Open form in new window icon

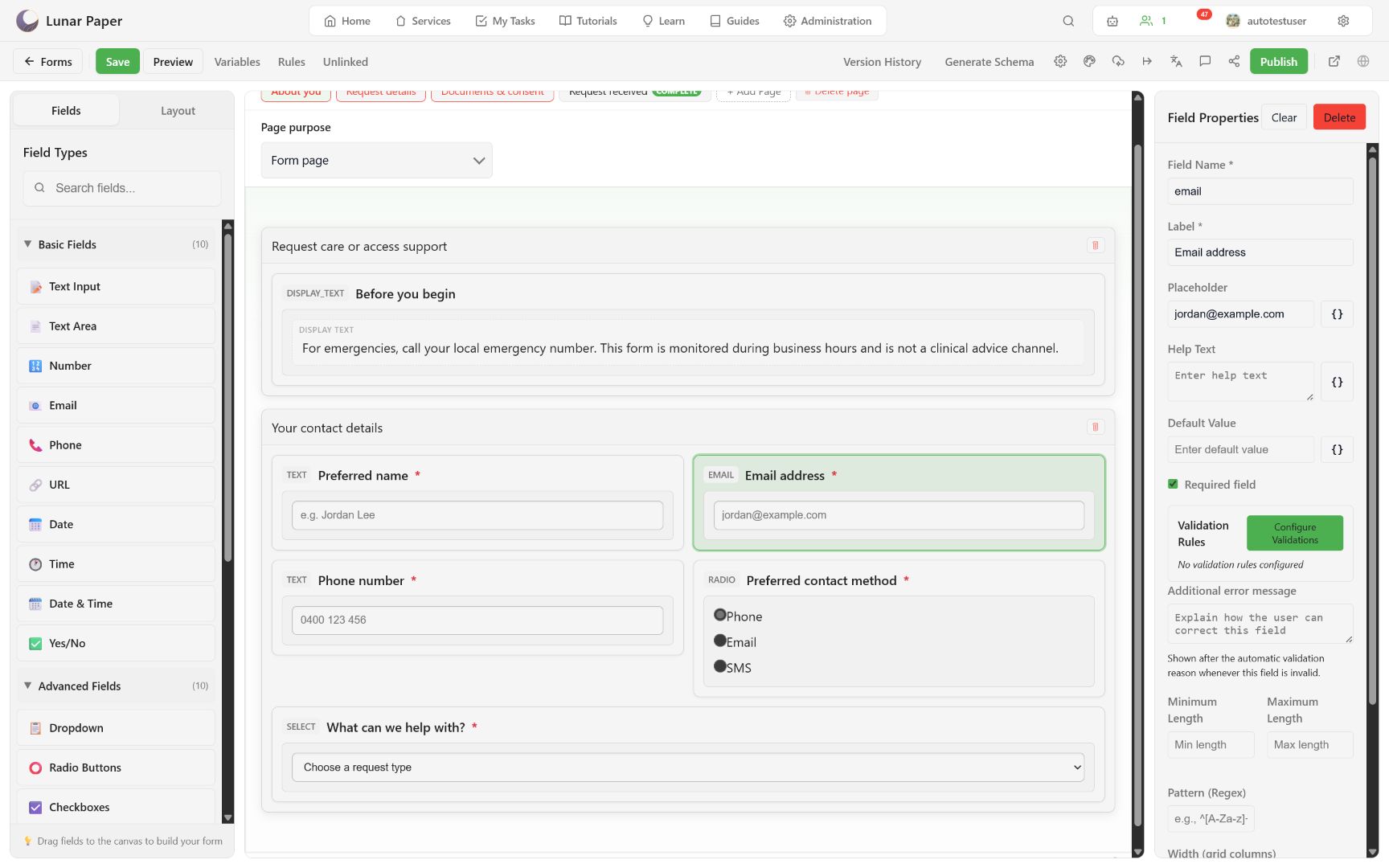click(1334, 61)
